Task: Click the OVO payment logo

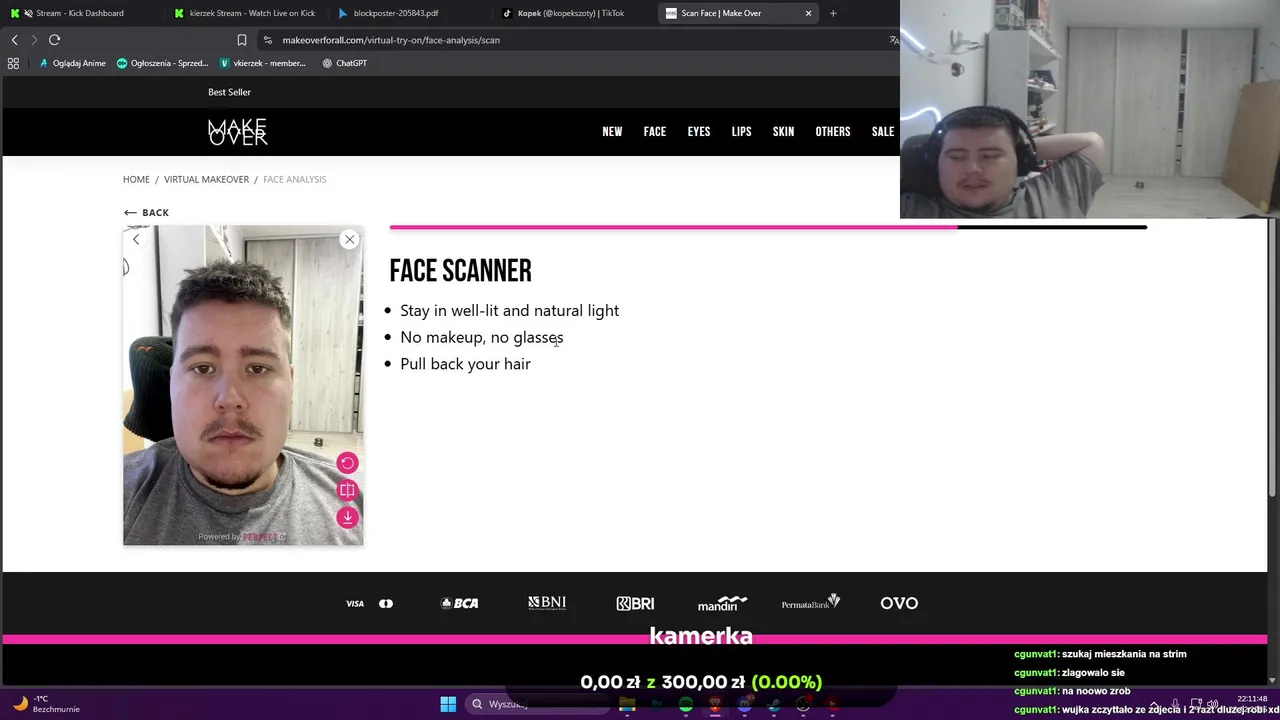Action: point(899,603)
